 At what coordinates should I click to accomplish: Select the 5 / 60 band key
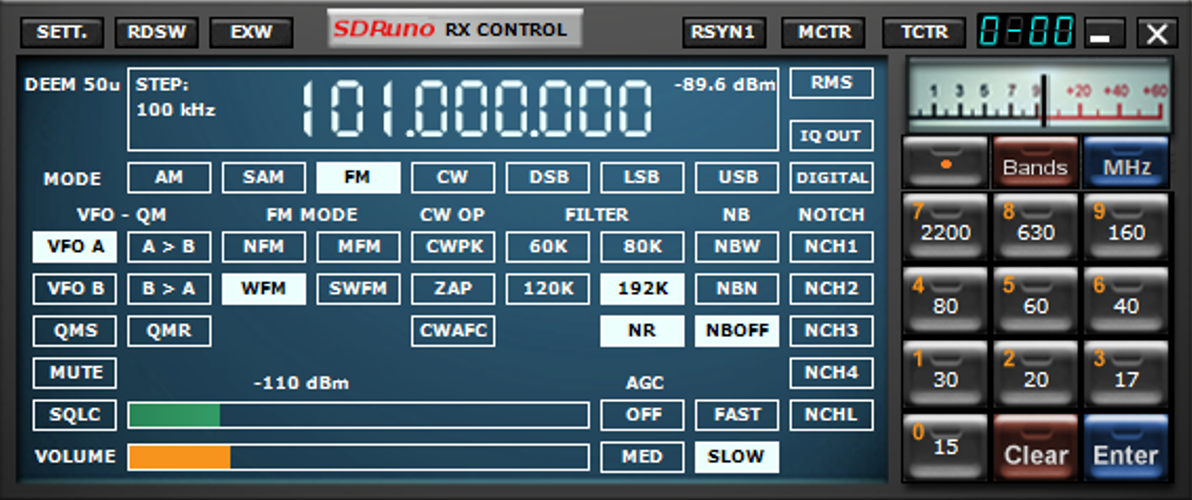[x=1035, y=299]
